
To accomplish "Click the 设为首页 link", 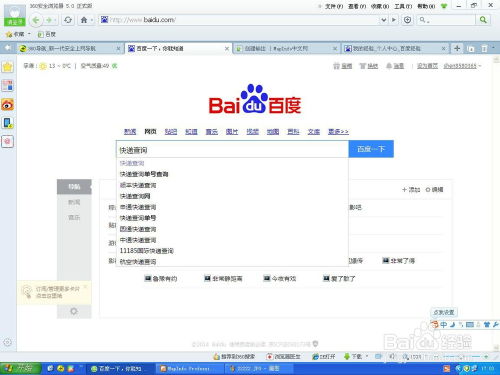I will pos(427,66).
